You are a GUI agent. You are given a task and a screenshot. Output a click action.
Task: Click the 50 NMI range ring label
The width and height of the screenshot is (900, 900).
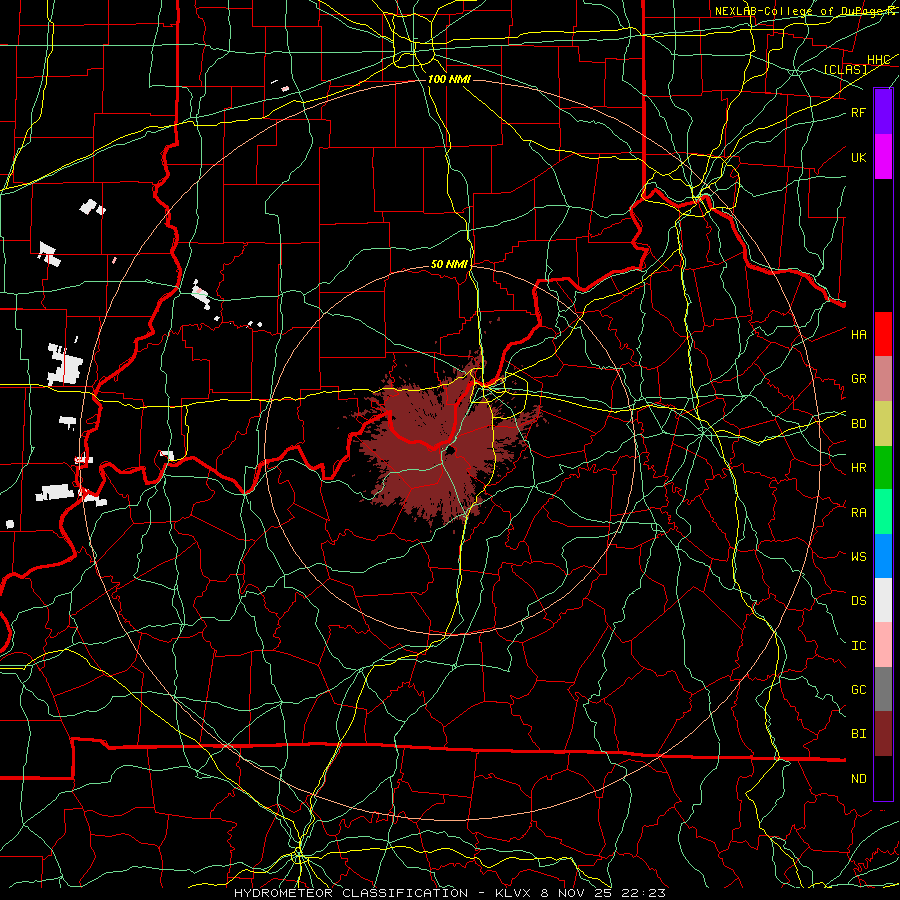(449, 265)
